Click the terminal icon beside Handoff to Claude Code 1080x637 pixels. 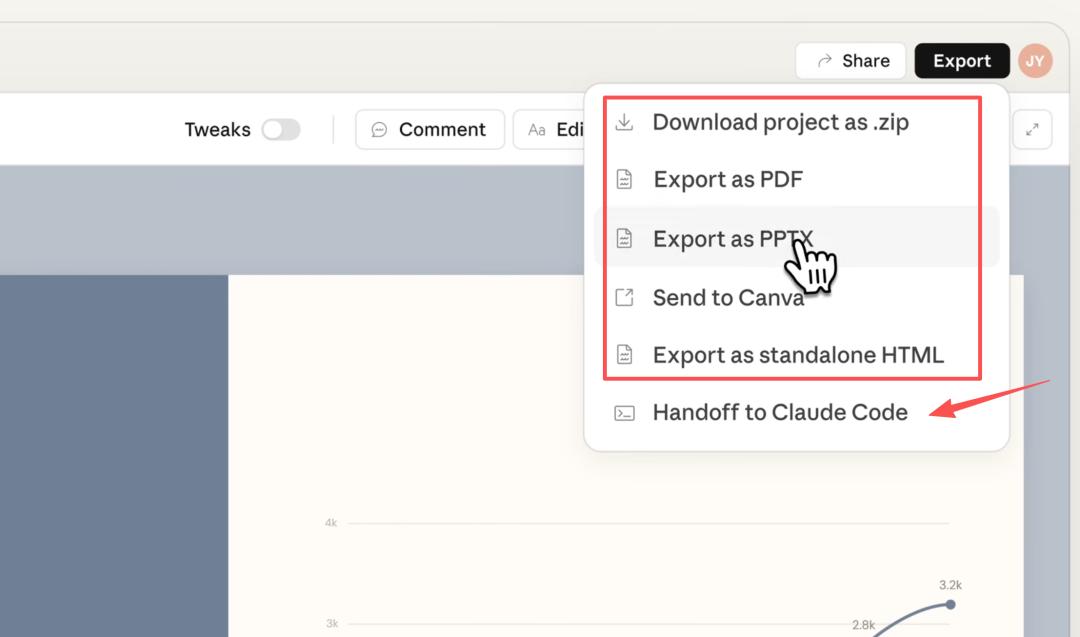click(x=624, y=413)
